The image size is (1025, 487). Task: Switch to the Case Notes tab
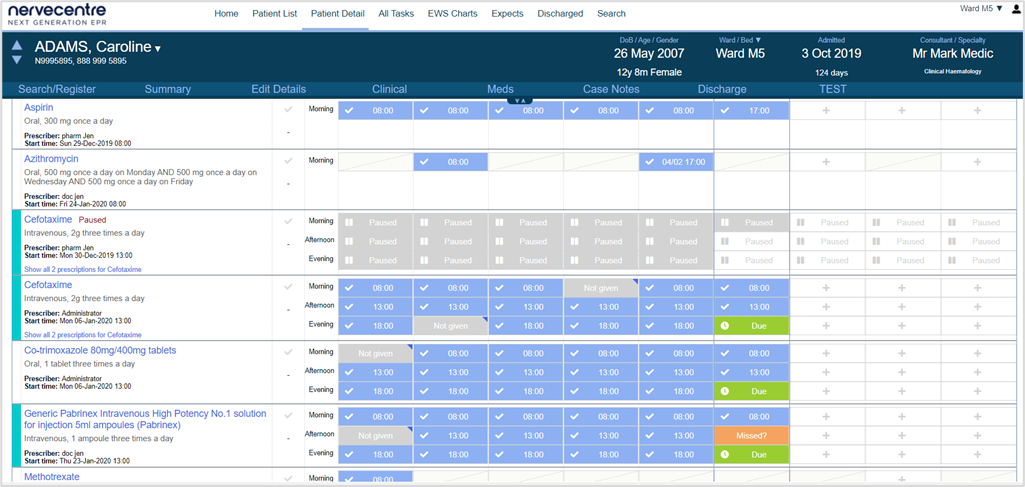[611, 89]
